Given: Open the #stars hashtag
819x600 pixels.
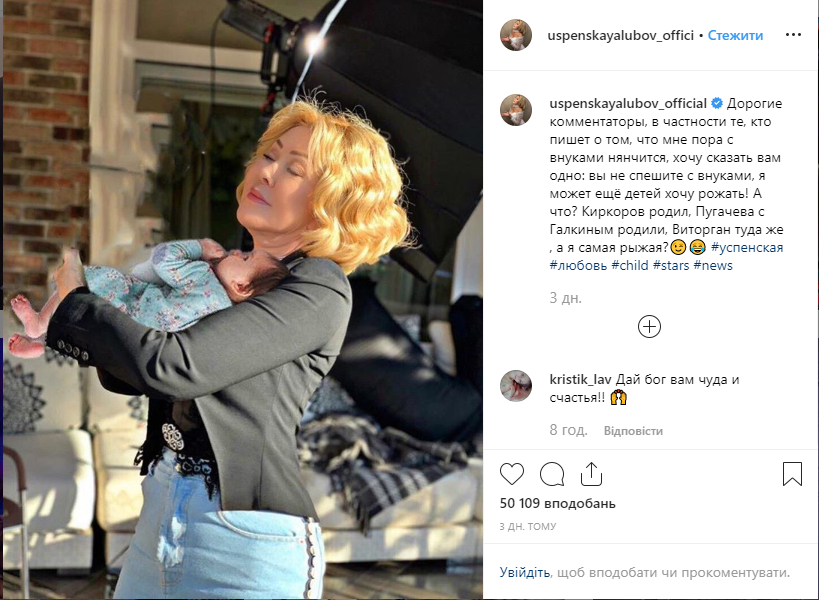Looking at the screenshot, I should 671,265.
